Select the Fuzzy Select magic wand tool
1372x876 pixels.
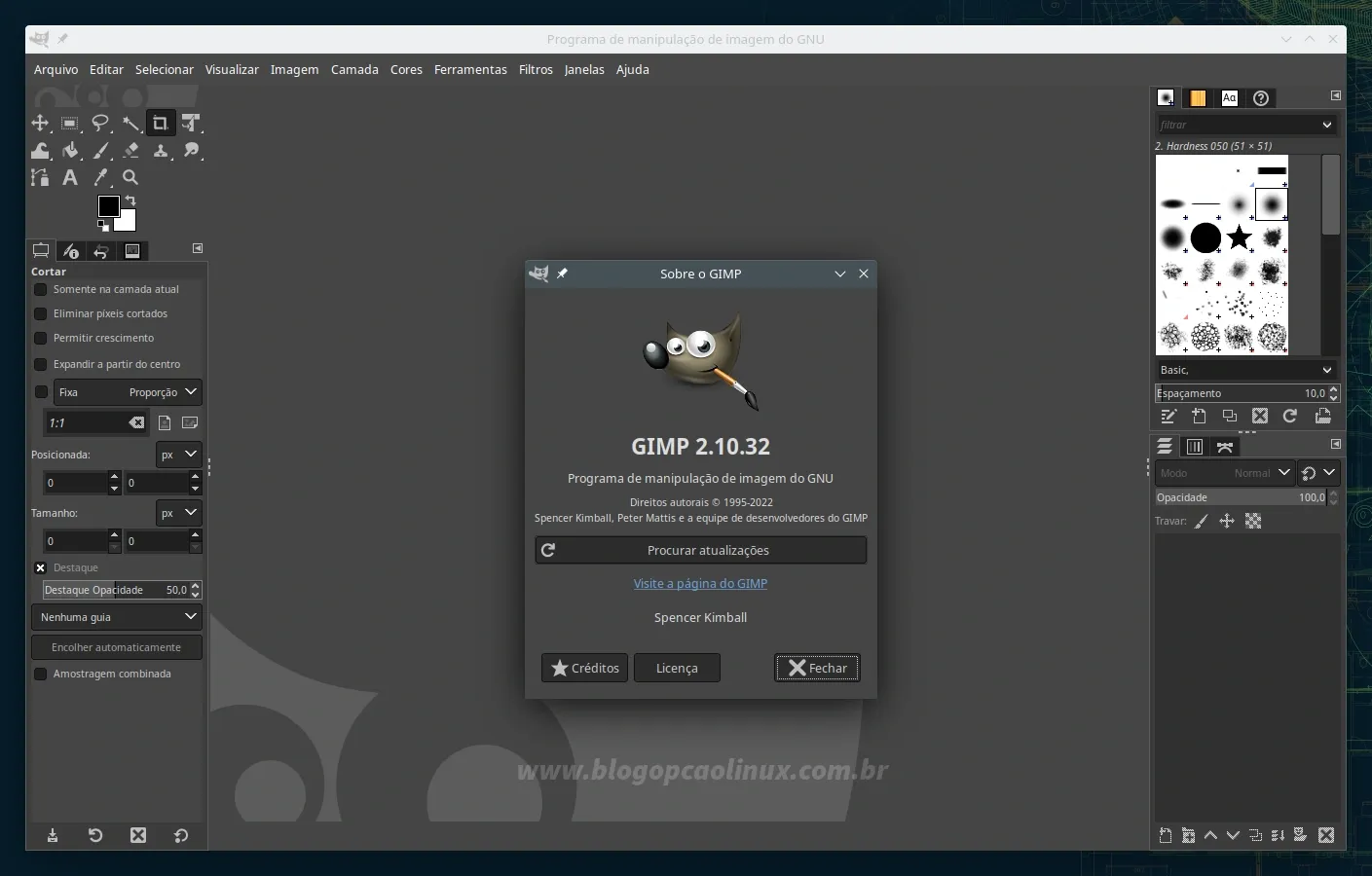(130, 123)
